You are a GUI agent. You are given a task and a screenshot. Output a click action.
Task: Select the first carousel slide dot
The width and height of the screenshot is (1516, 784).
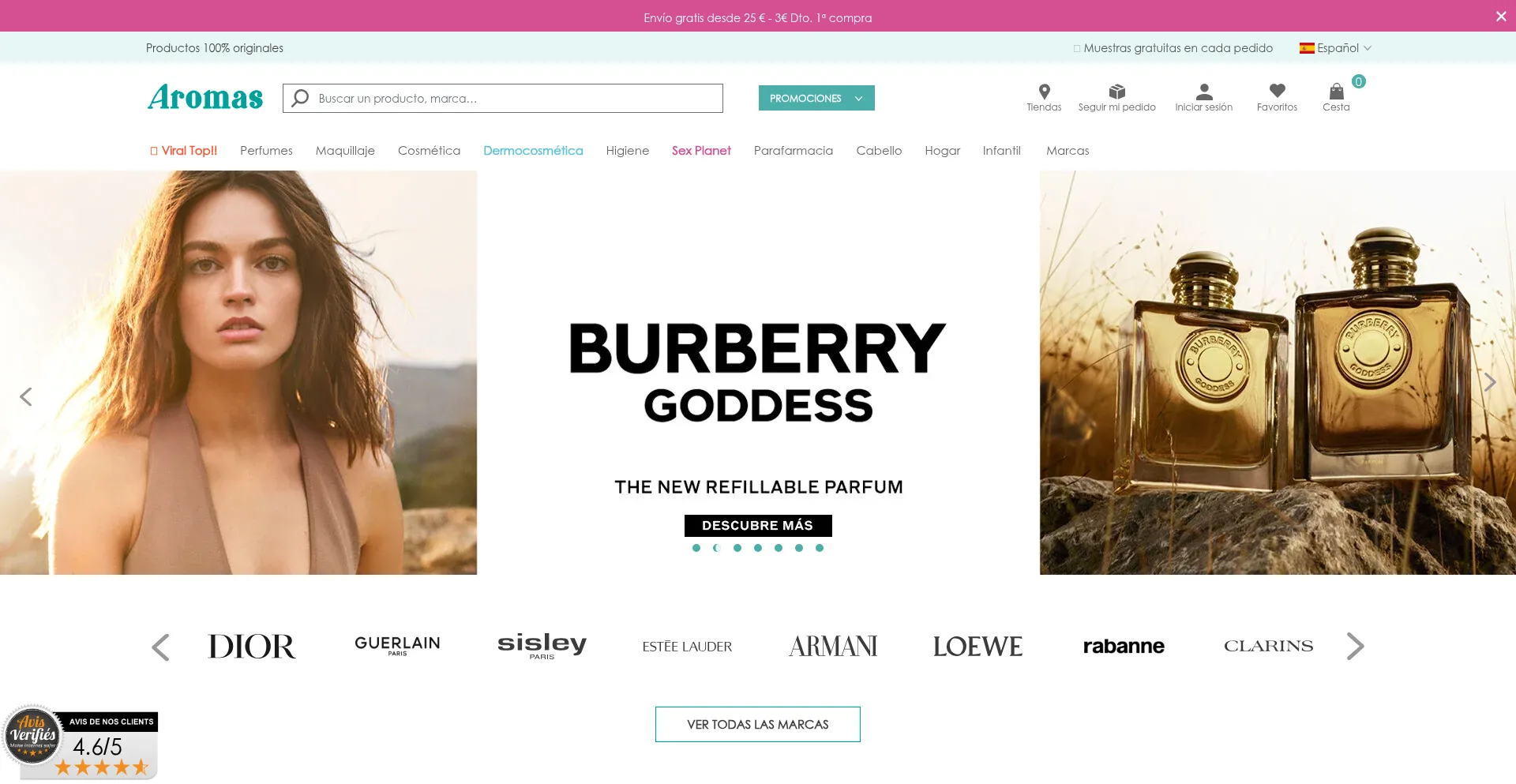coord(696,548)
